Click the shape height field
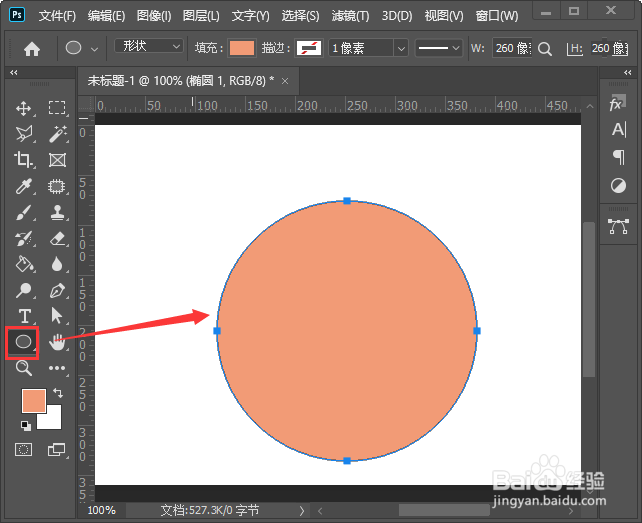 coord(609,48)
